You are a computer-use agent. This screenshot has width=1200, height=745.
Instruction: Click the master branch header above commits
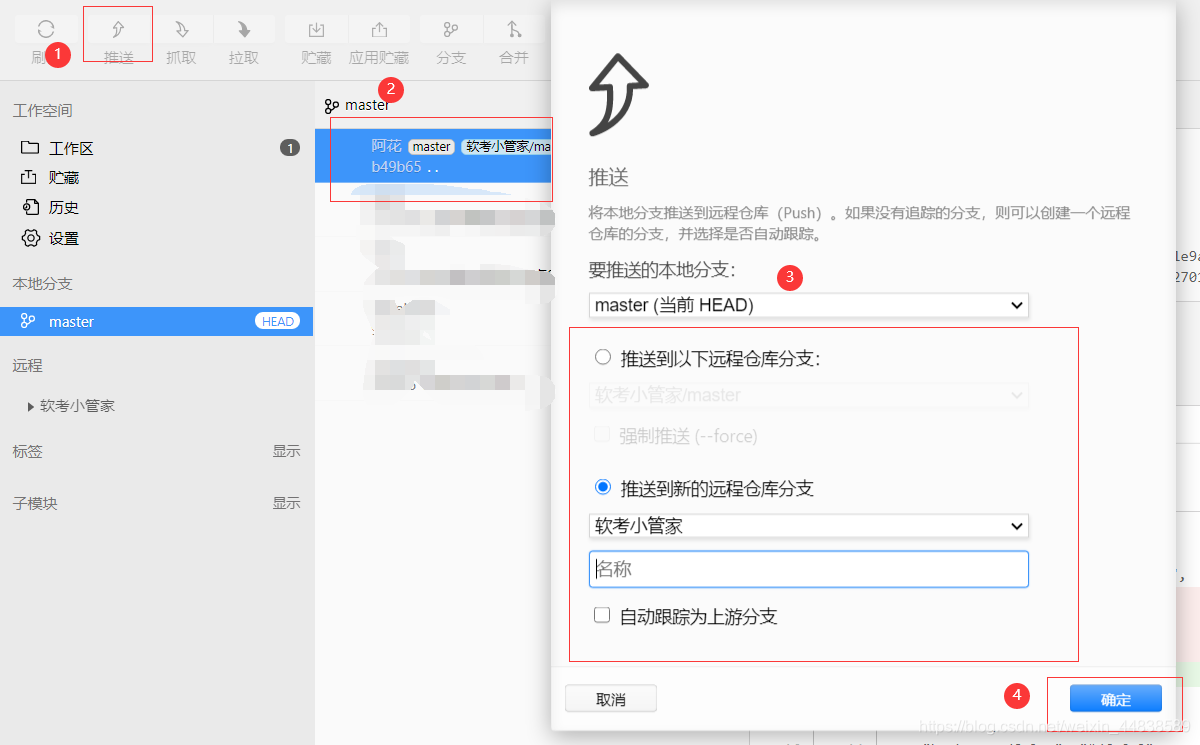pos(357,105)
